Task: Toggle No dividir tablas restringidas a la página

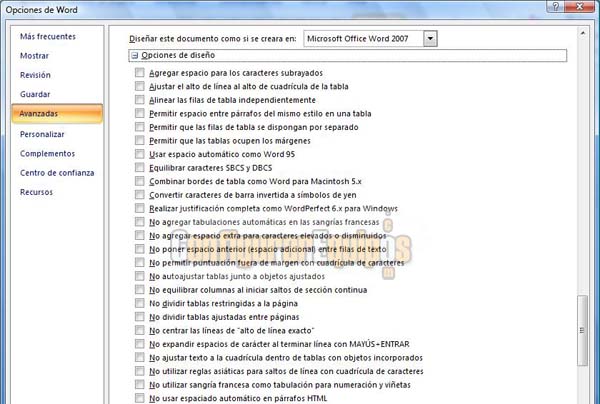Action: point(140,303)
